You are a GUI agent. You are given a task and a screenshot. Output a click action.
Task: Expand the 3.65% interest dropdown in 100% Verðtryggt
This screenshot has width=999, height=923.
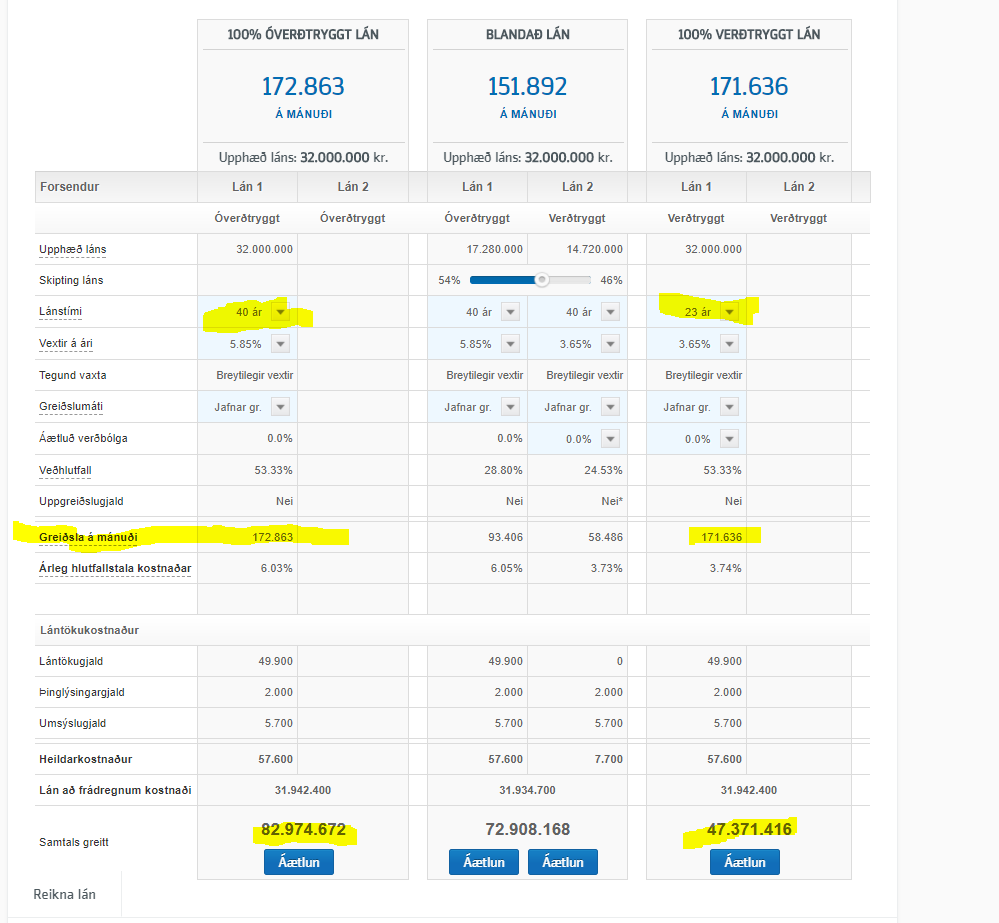(x=730, y=344)
